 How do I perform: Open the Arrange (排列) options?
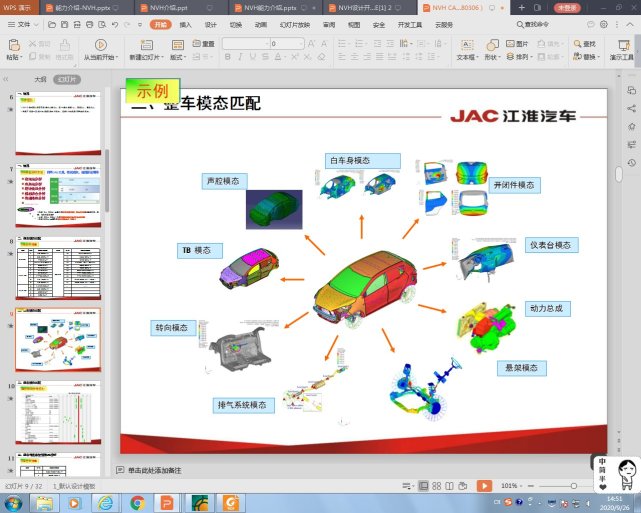tap(519, 56)
